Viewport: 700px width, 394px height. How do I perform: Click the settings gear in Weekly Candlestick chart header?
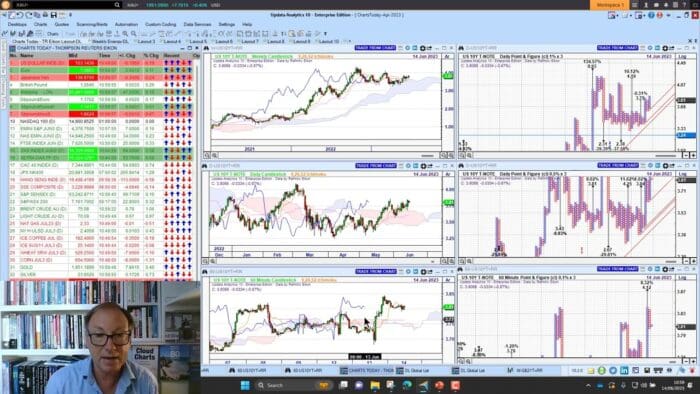(x=423, y=48)
